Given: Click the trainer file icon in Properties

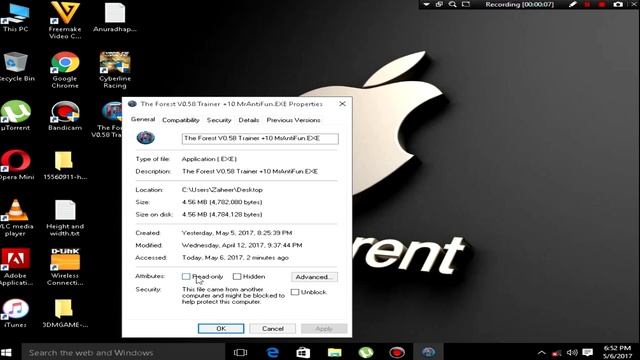Looking at the screenshot, I should coord(146,138).
